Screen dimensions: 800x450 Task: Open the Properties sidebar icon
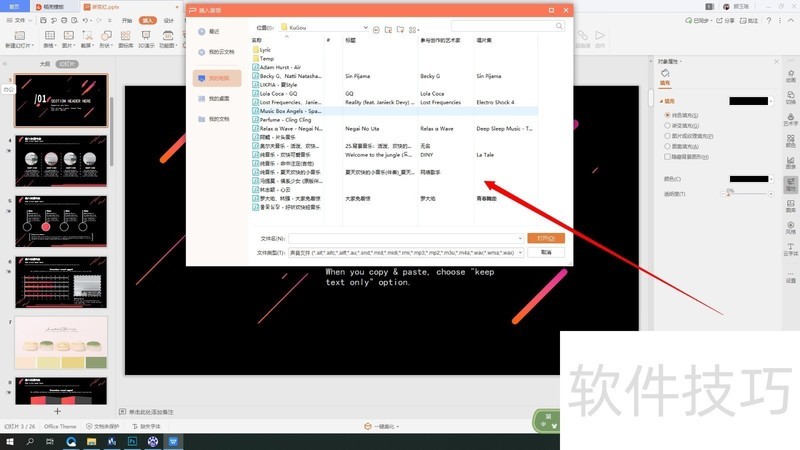pyautogui.click(x=790, y=184)
